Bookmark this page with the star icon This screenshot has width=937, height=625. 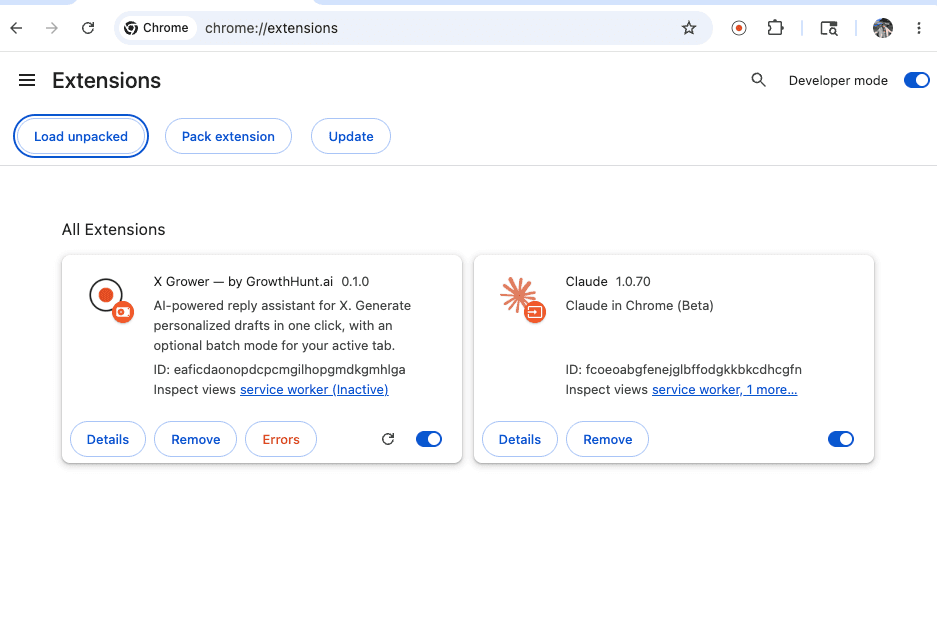(689, 28)
